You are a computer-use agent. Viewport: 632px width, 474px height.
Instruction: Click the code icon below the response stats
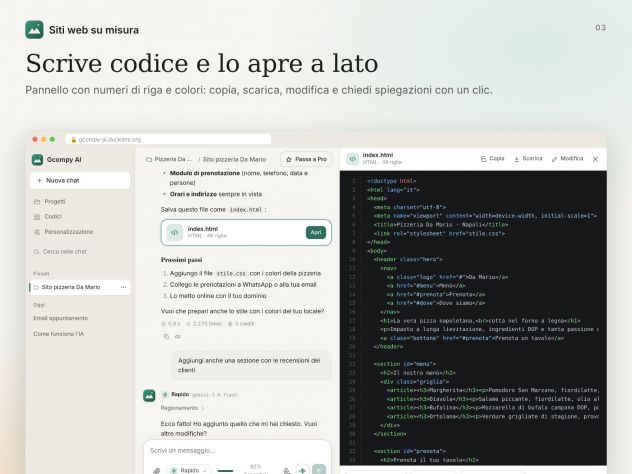tap(177, 337)
